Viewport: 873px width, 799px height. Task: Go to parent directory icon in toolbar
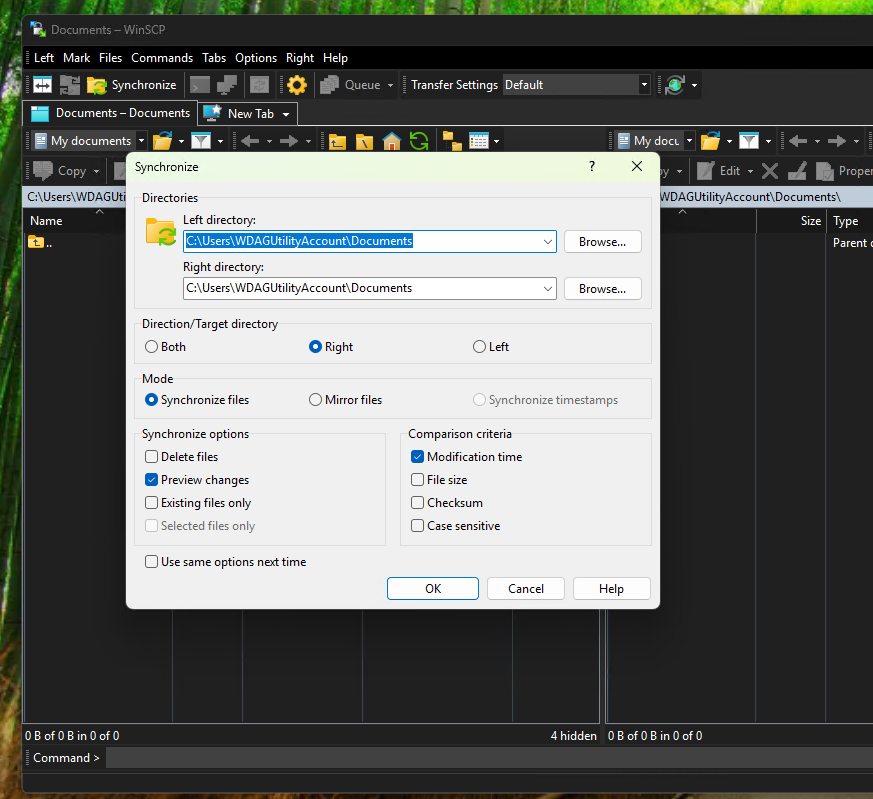click(338, 141)
